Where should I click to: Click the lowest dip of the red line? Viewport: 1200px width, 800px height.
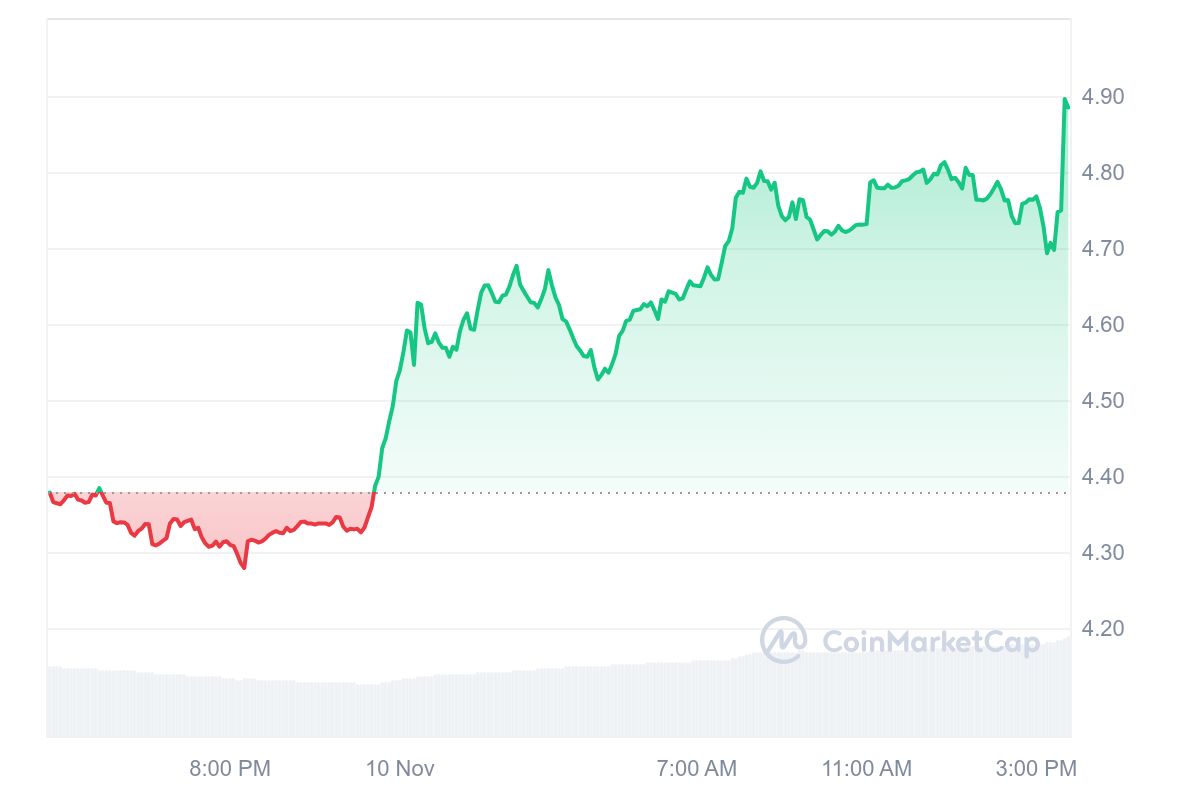tap(243, 567)
